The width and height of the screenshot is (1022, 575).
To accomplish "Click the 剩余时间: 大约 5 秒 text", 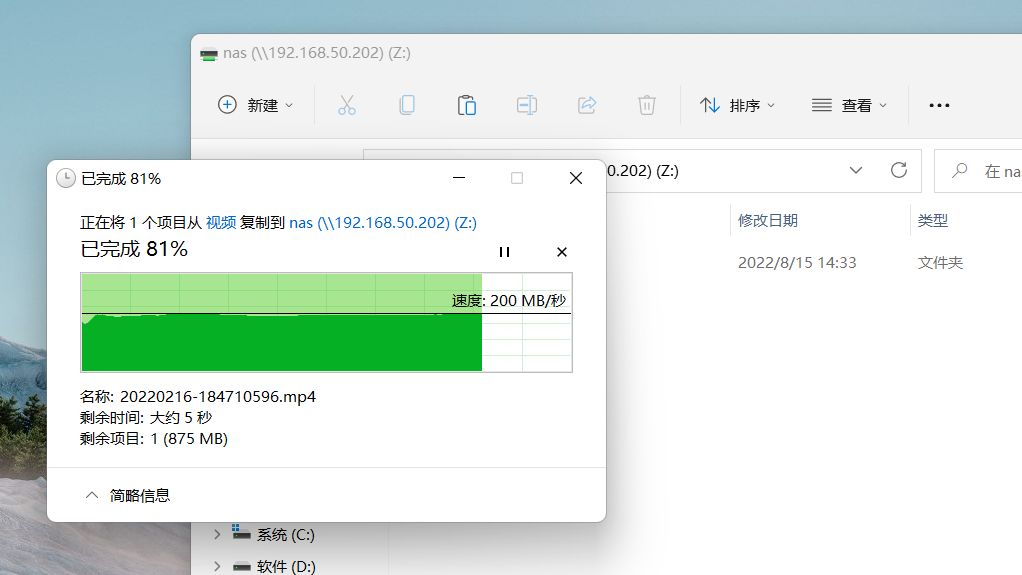I will click(146, 417).
